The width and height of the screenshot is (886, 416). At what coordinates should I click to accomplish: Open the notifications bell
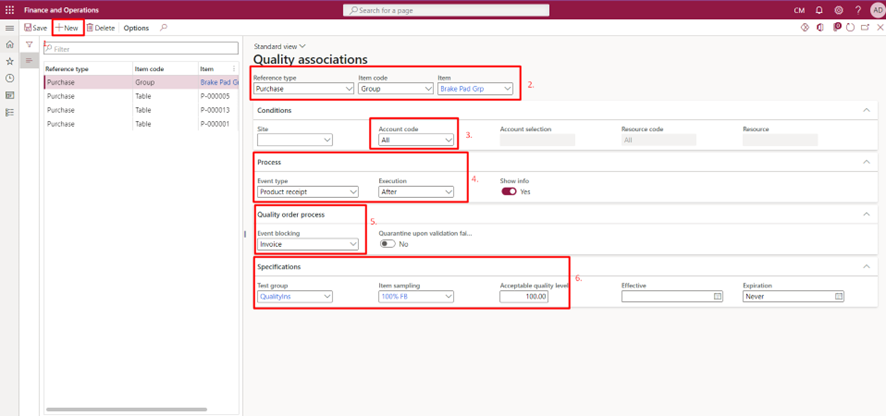click(819, 10)
